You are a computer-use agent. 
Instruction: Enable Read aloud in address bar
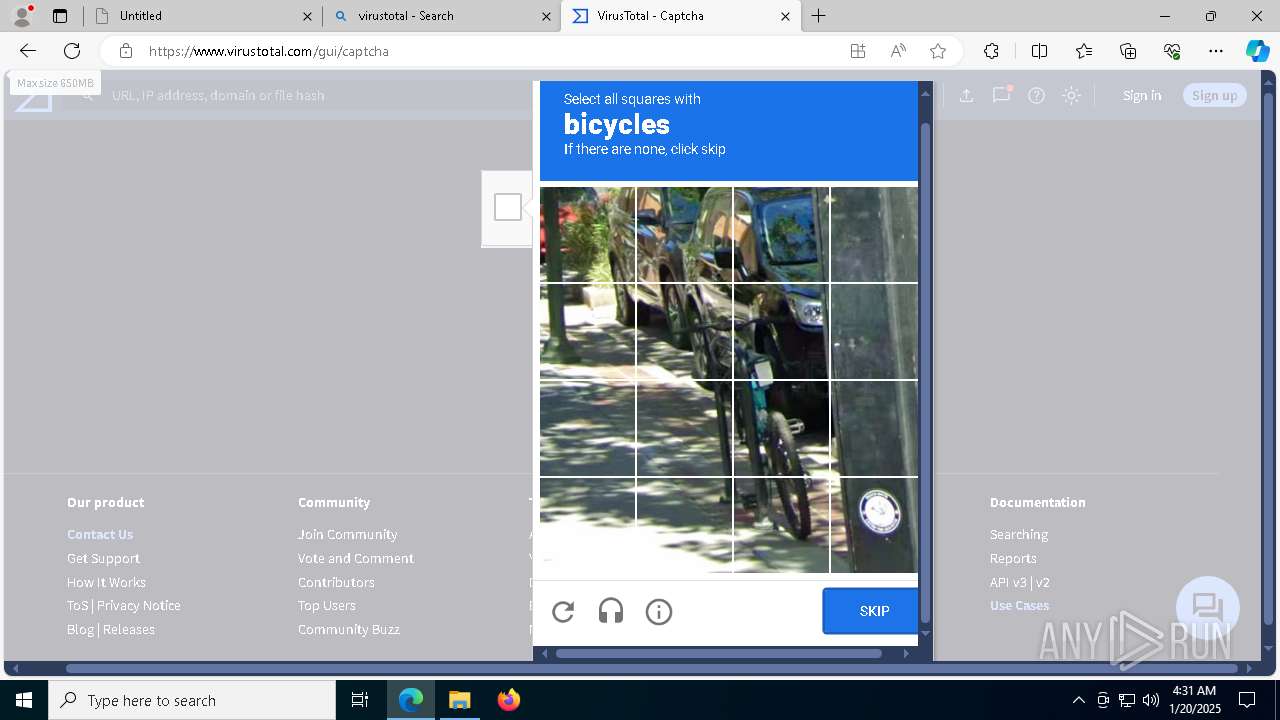pos(898,51)
